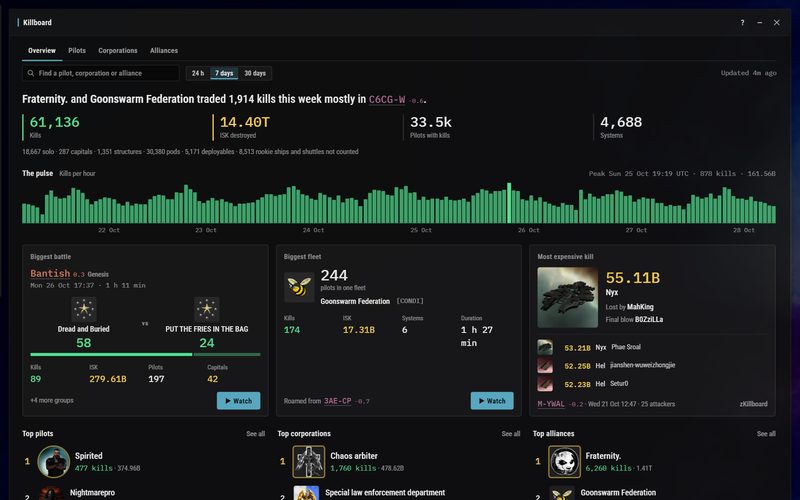Open the 3AE-CP system link

click(338, 401)
